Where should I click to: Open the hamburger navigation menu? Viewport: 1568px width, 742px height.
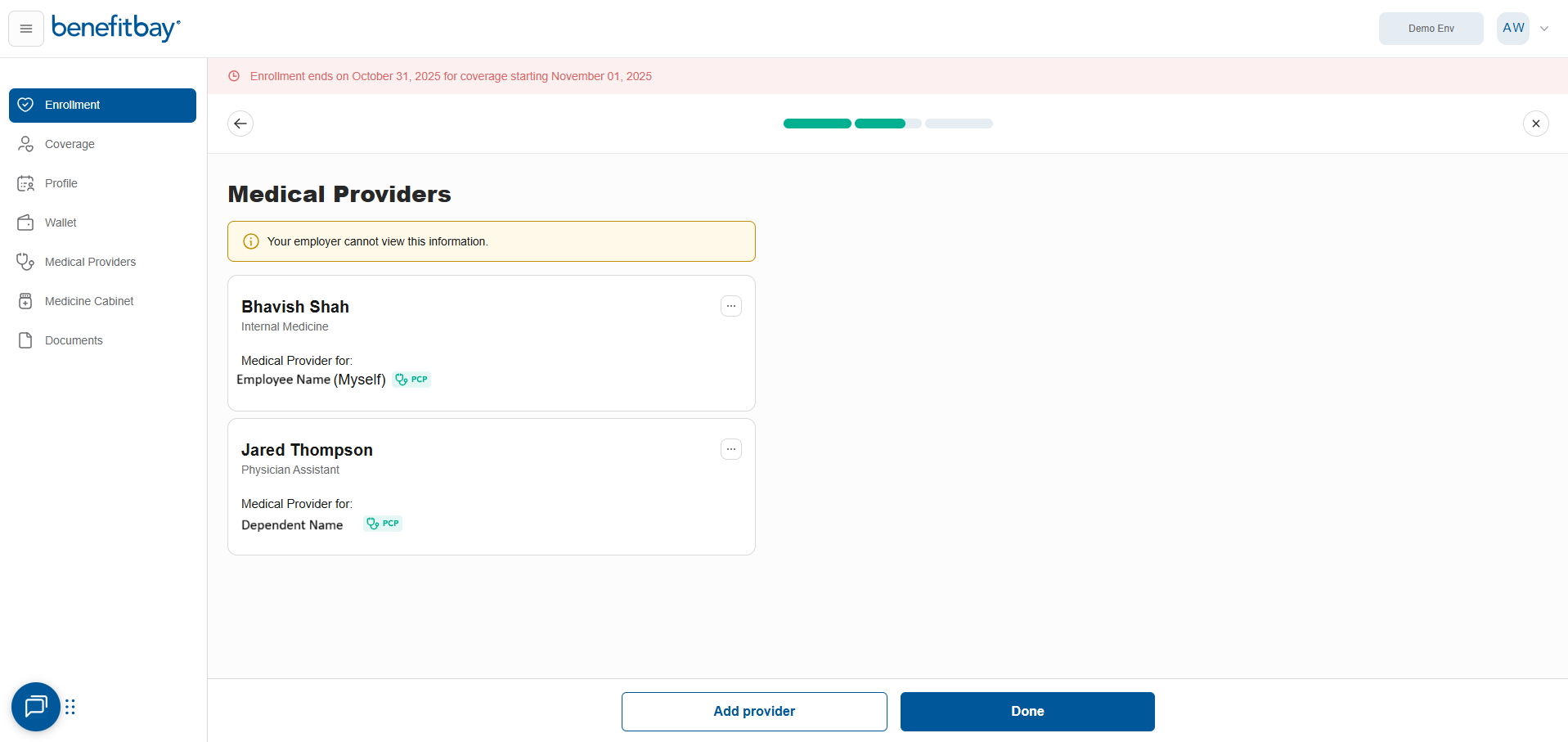(26, 29)
